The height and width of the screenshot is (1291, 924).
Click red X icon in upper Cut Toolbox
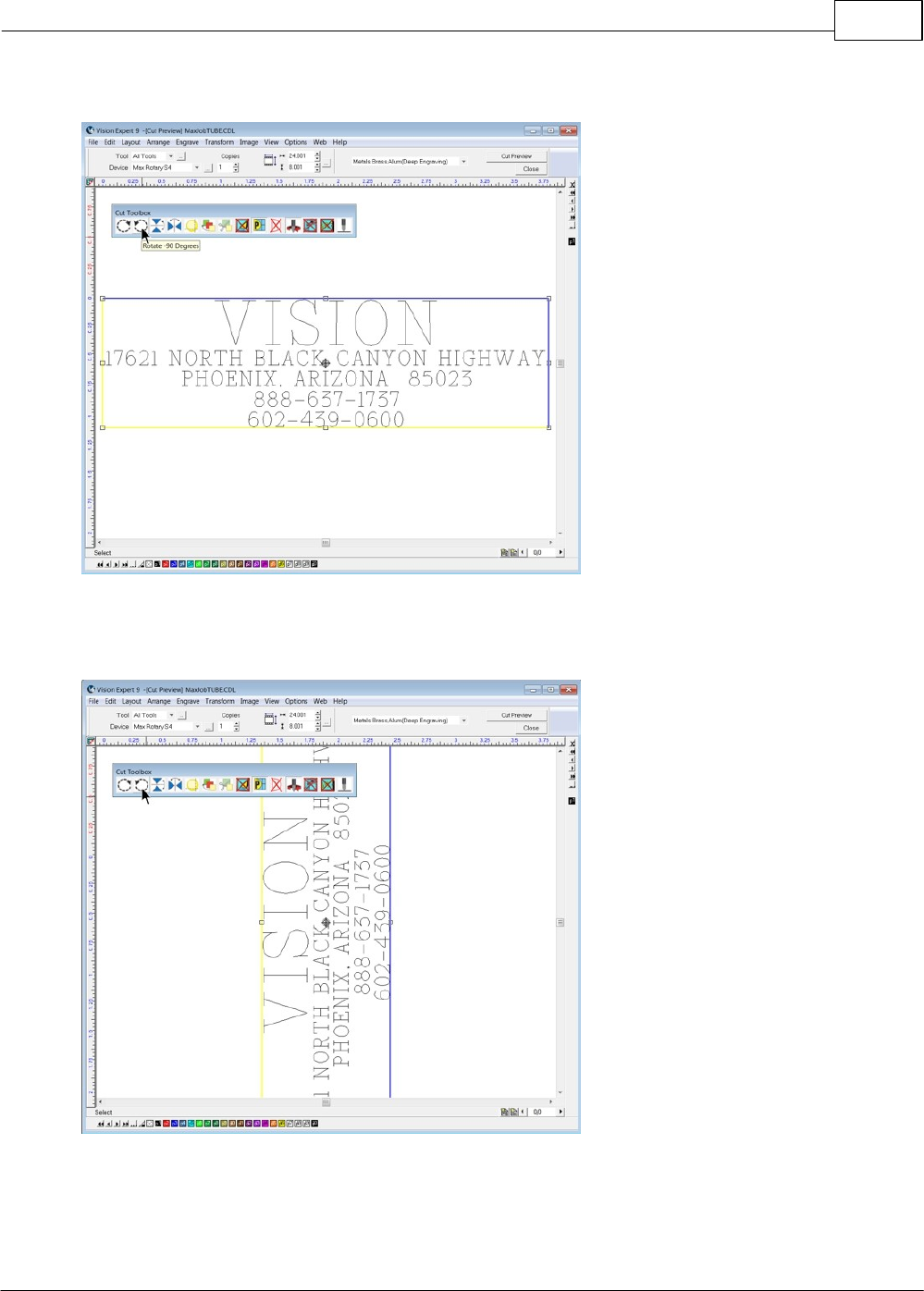pos(276,225)
